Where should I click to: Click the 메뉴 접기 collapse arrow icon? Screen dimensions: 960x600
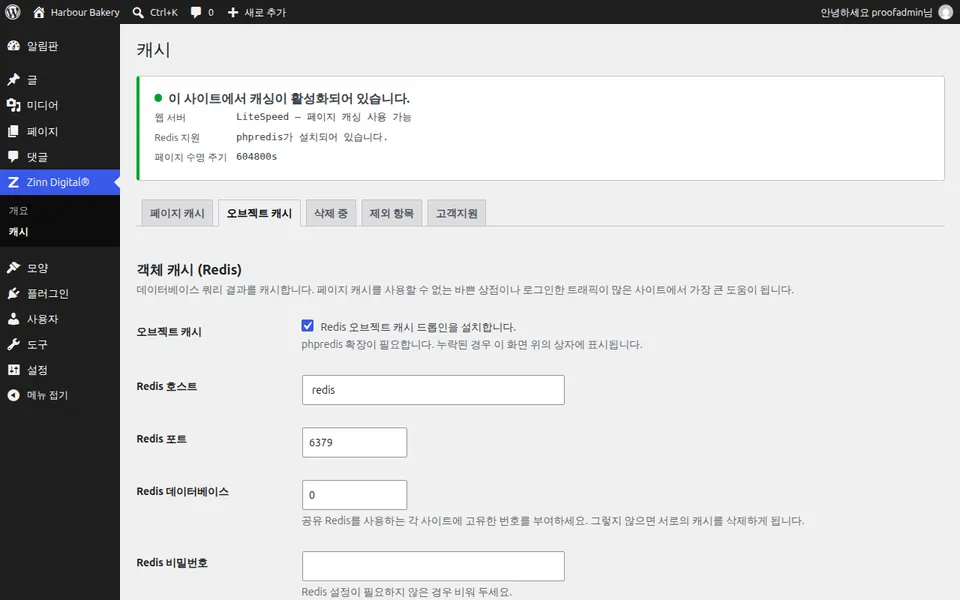pyautogui.click(x=13, y=395)
